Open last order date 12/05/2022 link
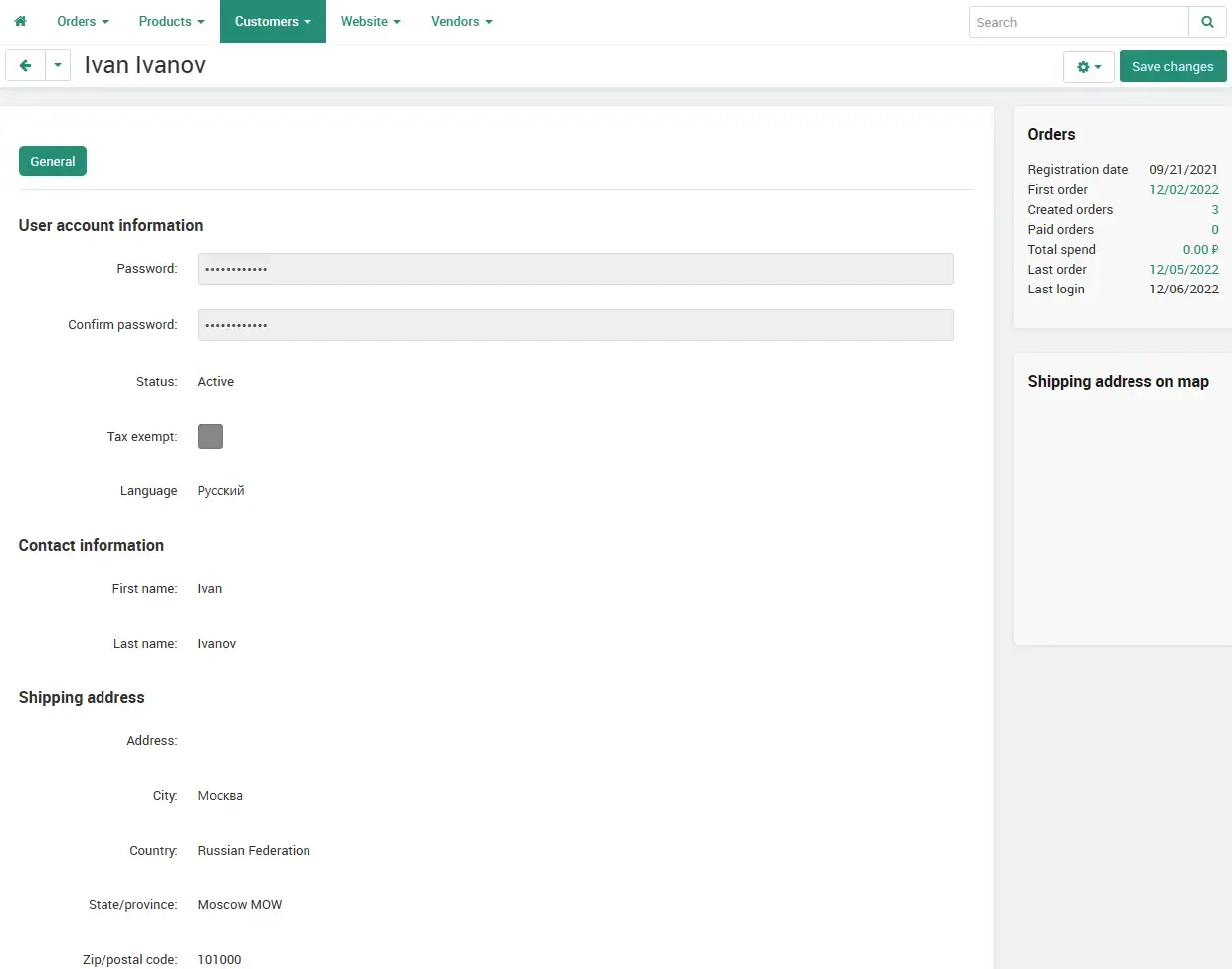This screenshot has height=969, width=1232. pyautogui.click(x=1183, y=269)
